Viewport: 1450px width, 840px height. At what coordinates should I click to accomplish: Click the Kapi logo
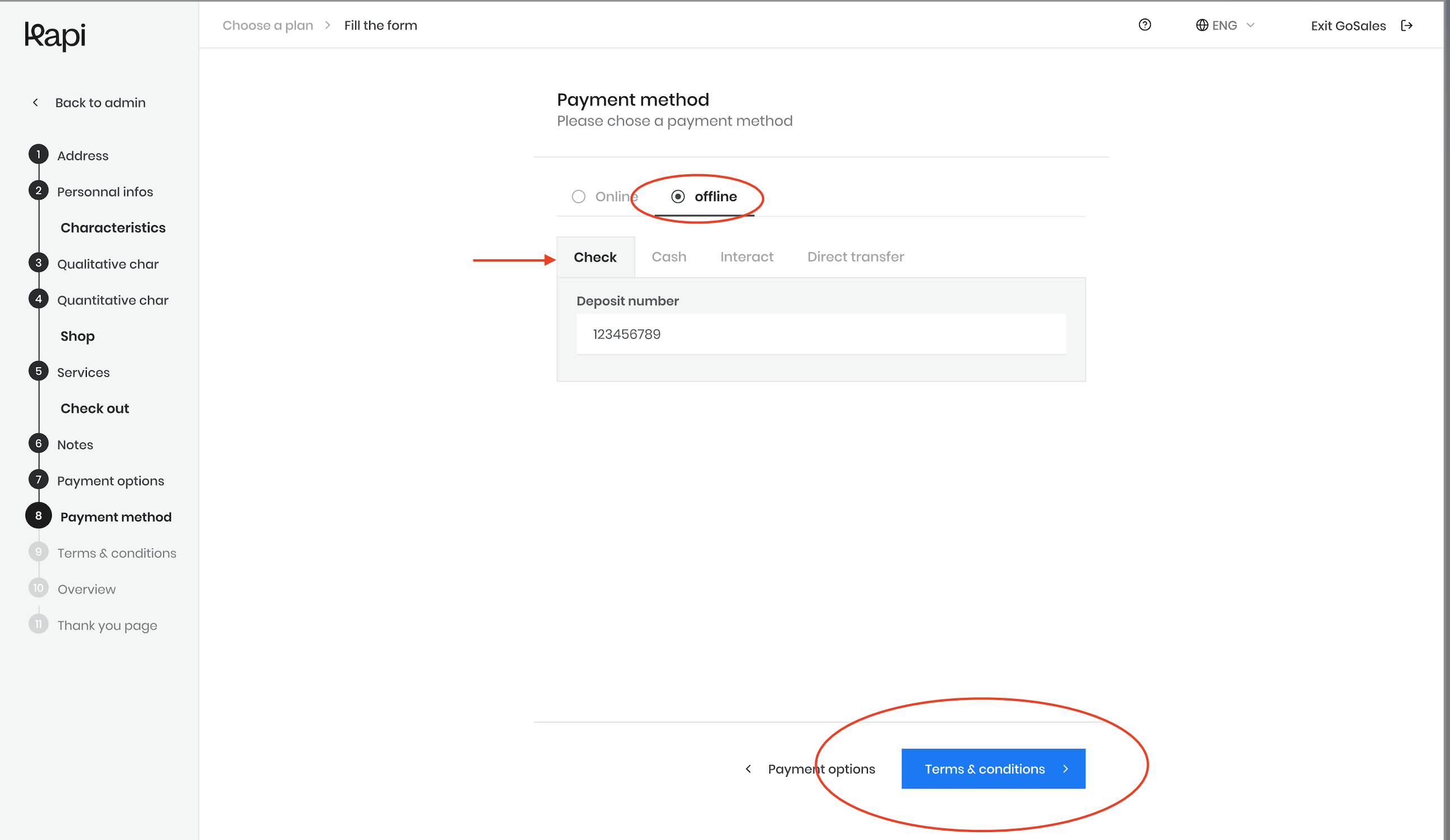[x=55, y=36]
